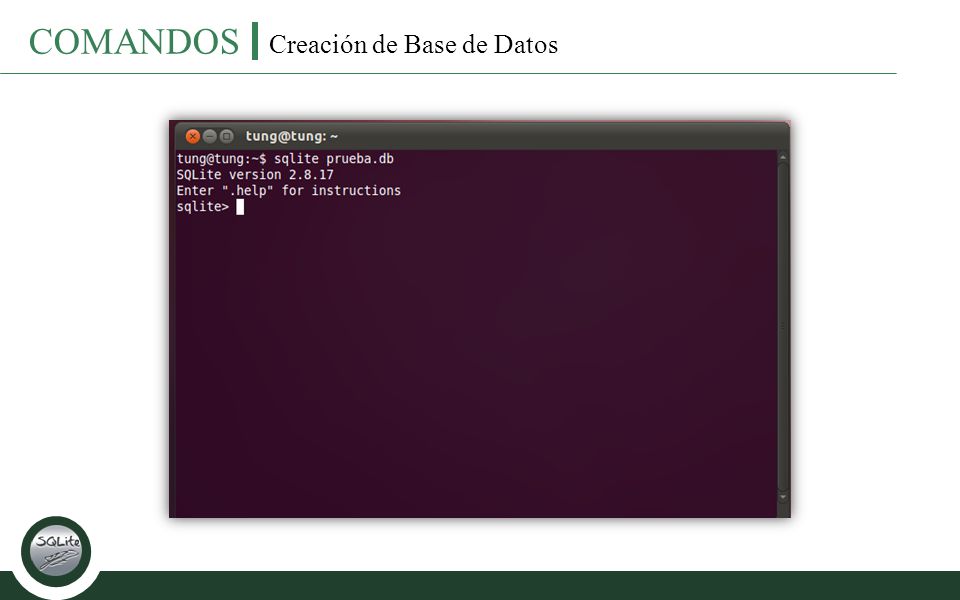
Task: Minimize the tung@tung terminal window
Action: (x=209, y=136)
